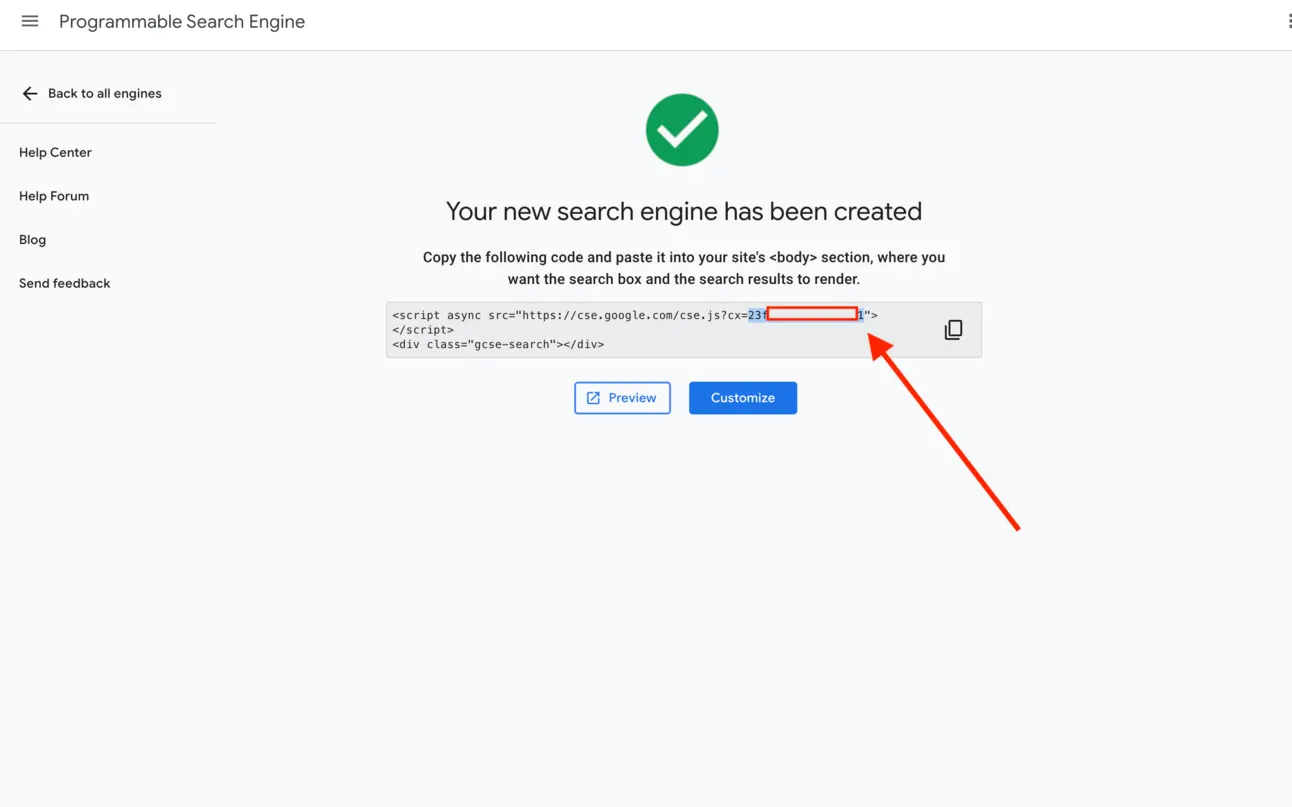The width and height of the screenshot is (1292, 807).
Task: Click the closing </script> code line
Action: coord(423,329)
